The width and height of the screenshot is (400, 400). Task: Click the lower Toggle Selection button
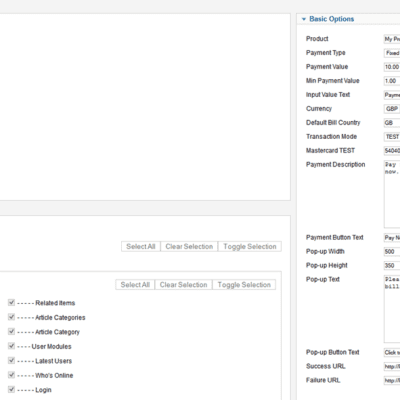point(244,285)
